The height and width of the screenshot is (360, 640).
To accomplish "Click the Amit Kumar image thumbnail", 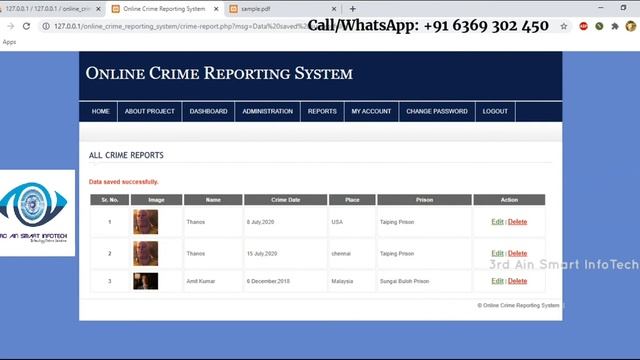I will [x=146, y=281].
